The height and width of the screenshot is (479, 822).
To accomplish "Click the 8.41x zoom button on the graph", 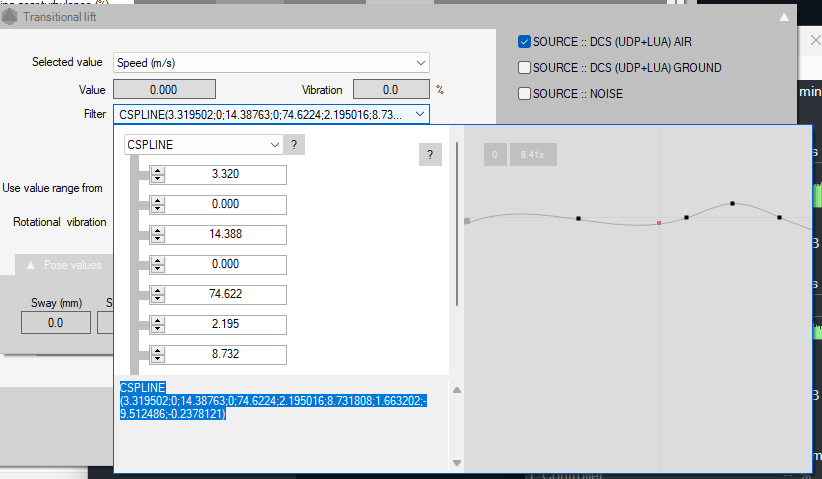I will [x=532, y=155].
